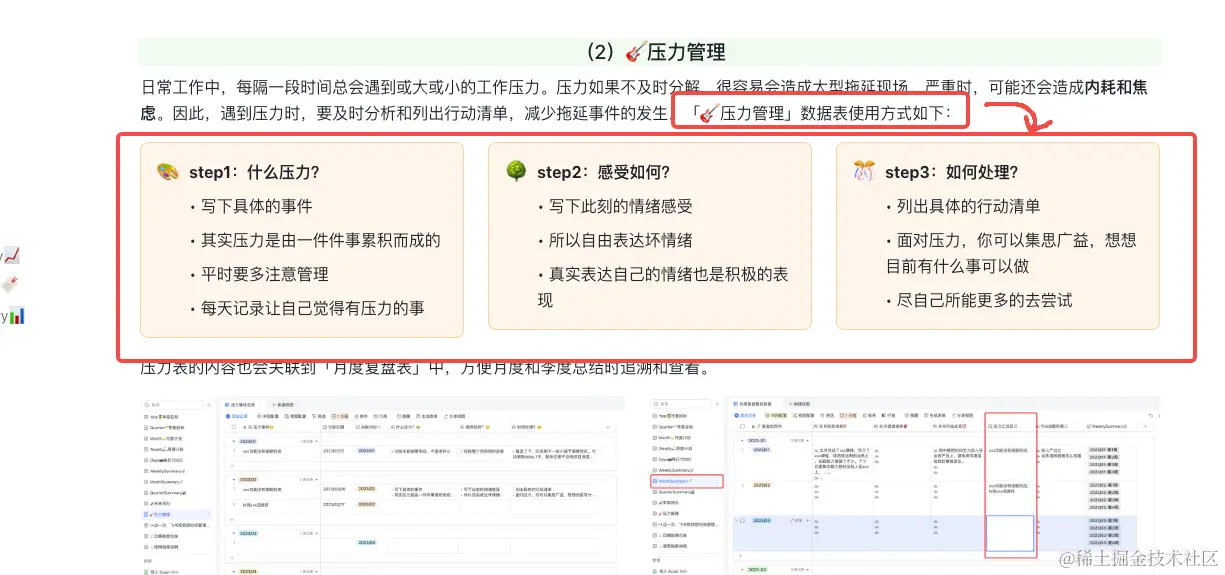Image resolution: width=1225 pixels, height=575 pixels.
Task: Open the record-count dropdown on the 2023/01 group row
Action: click(308, 441)
